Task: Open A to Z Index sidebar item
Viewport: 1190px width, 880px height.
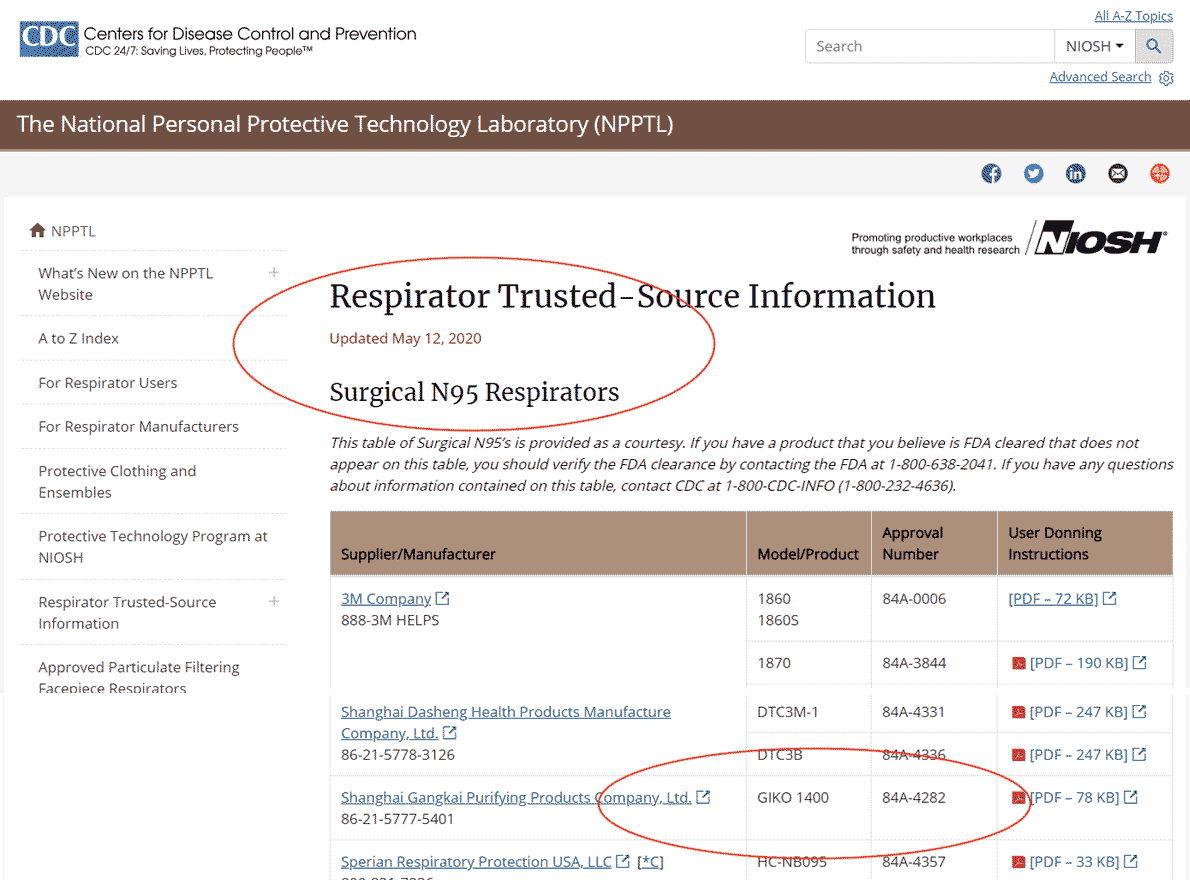Action: point(79,338)
